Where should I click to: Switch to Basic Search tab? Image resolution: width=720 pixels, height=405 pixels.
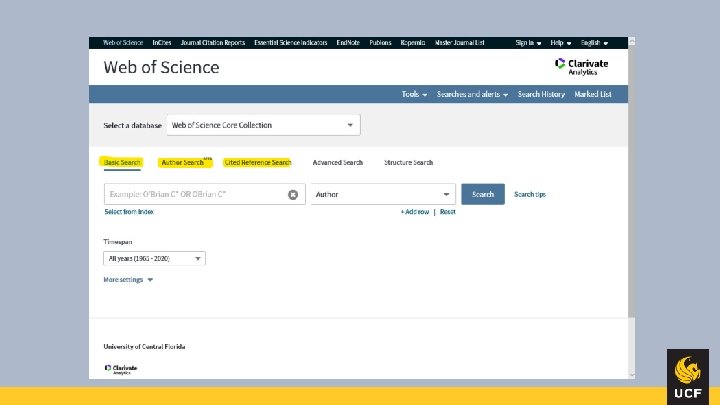(x=122, y=163)
